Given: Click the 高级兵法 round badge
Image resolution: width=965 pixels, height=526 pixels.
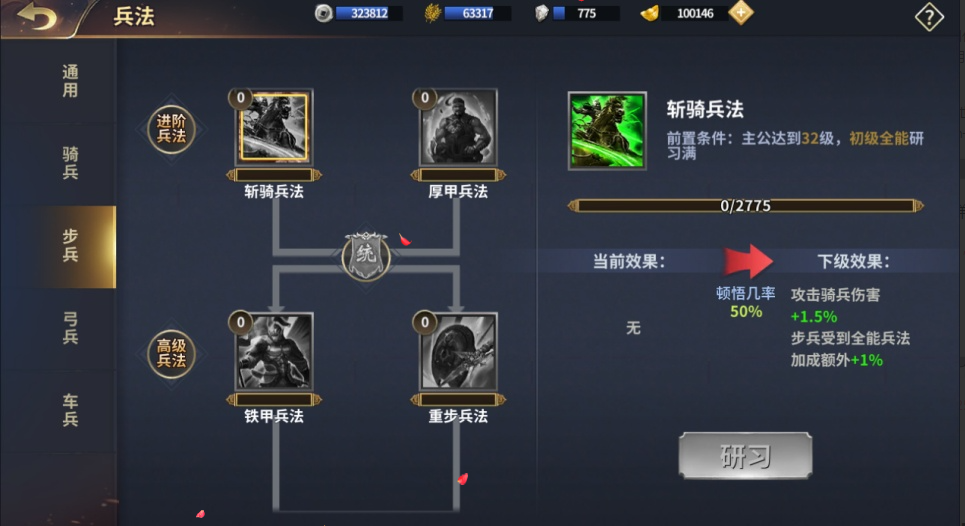Looking at the screenshot, I should pyautogui.click(x=171, y=353).
